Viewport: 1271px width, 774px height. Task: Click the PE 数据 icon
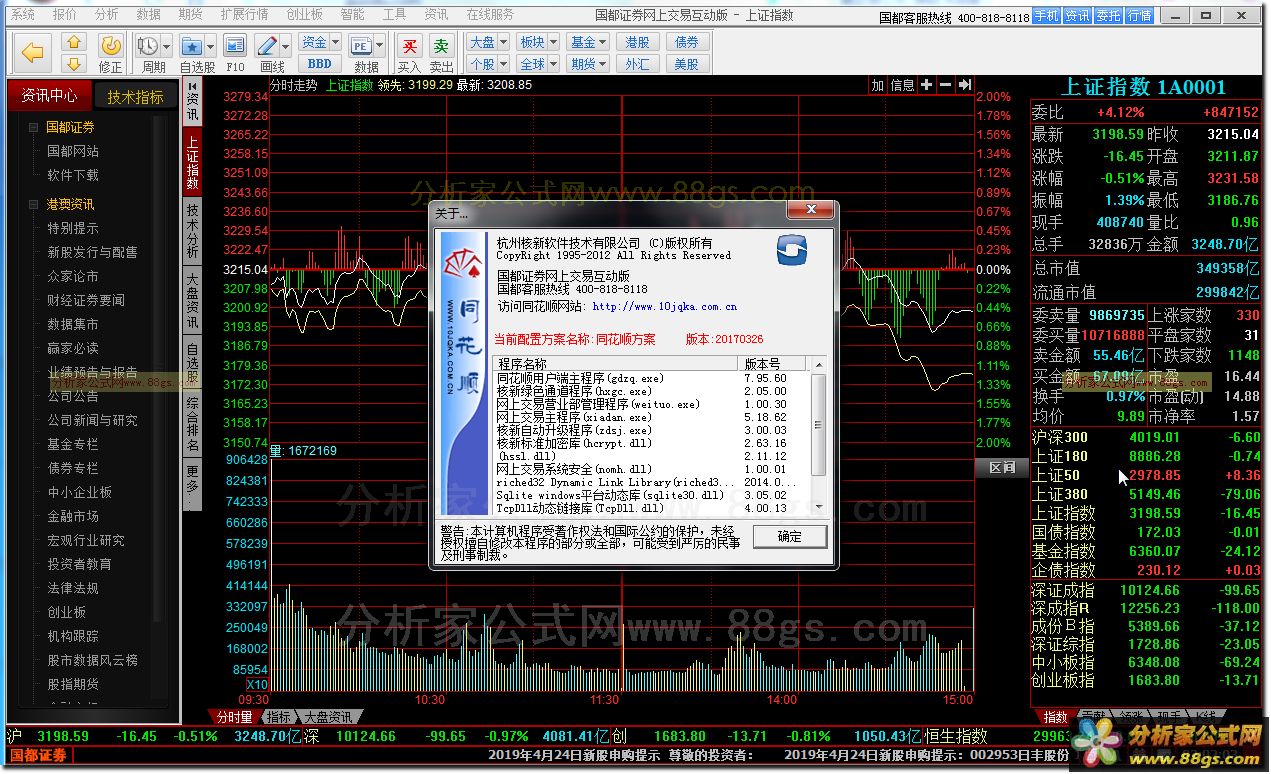(x=361, y=46)
